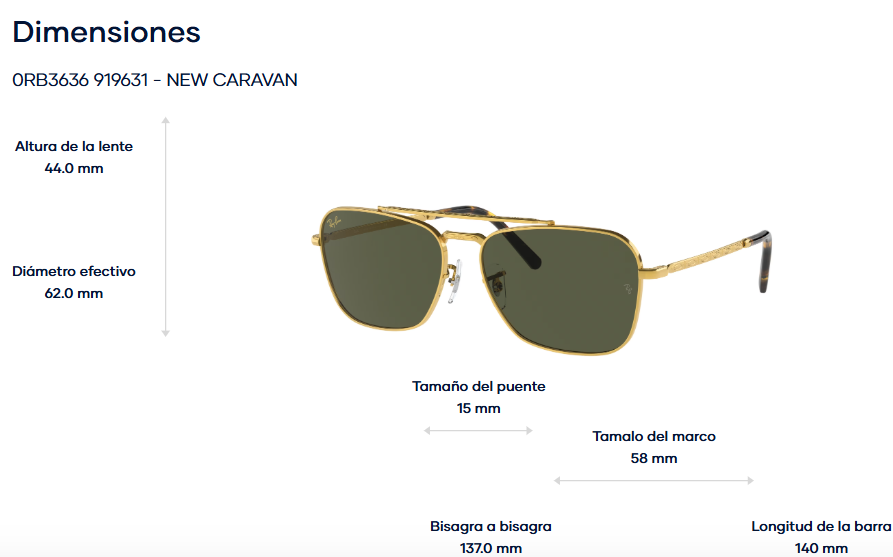Select the 0RB3636 919631 - NEW CARAVAN model text
The width and height of the screenshot is (893, 557).
pos(155,80)
